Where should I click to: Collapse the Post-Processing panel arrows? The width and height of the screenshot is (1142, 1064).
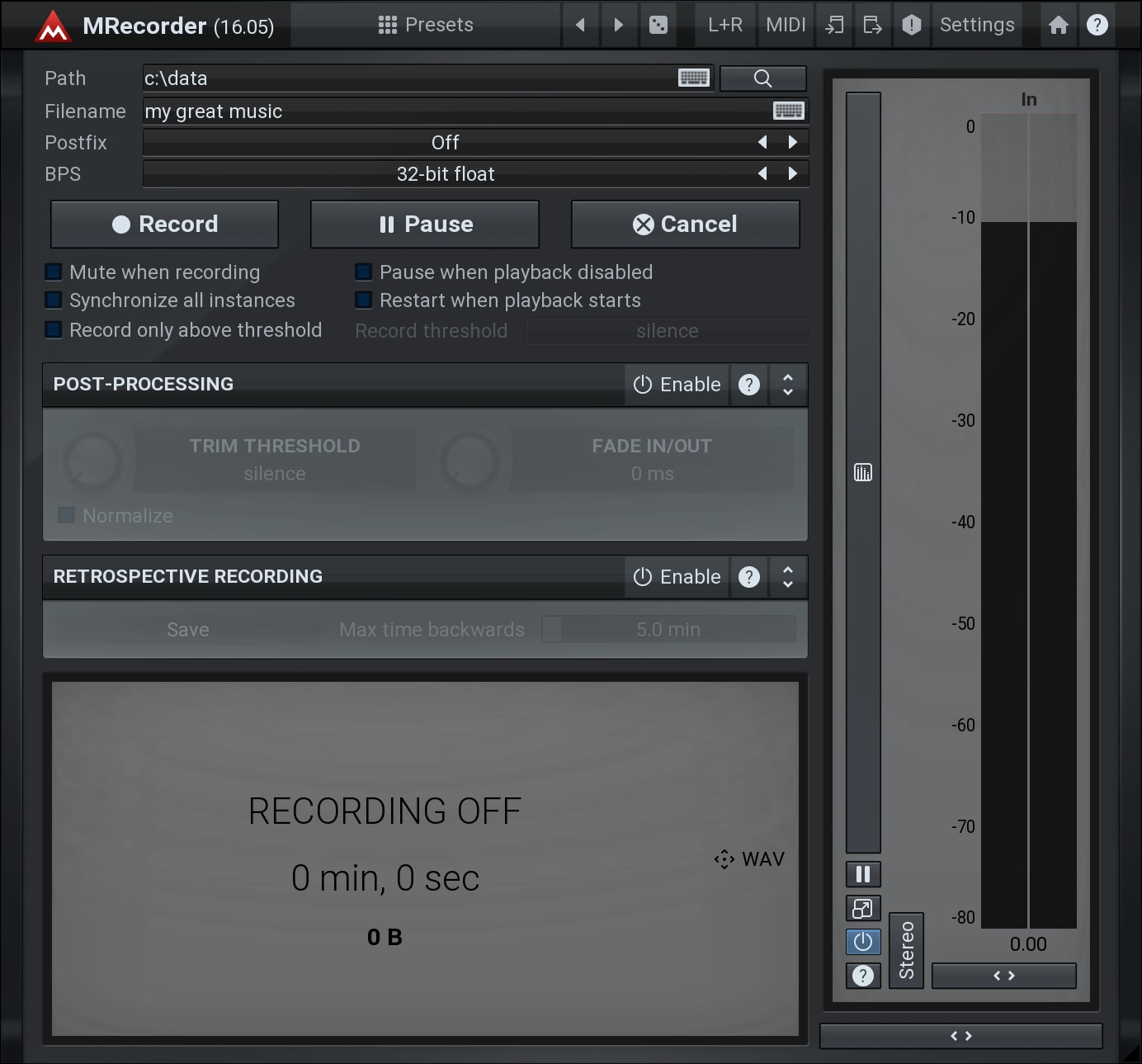click(x=788, y=385)
